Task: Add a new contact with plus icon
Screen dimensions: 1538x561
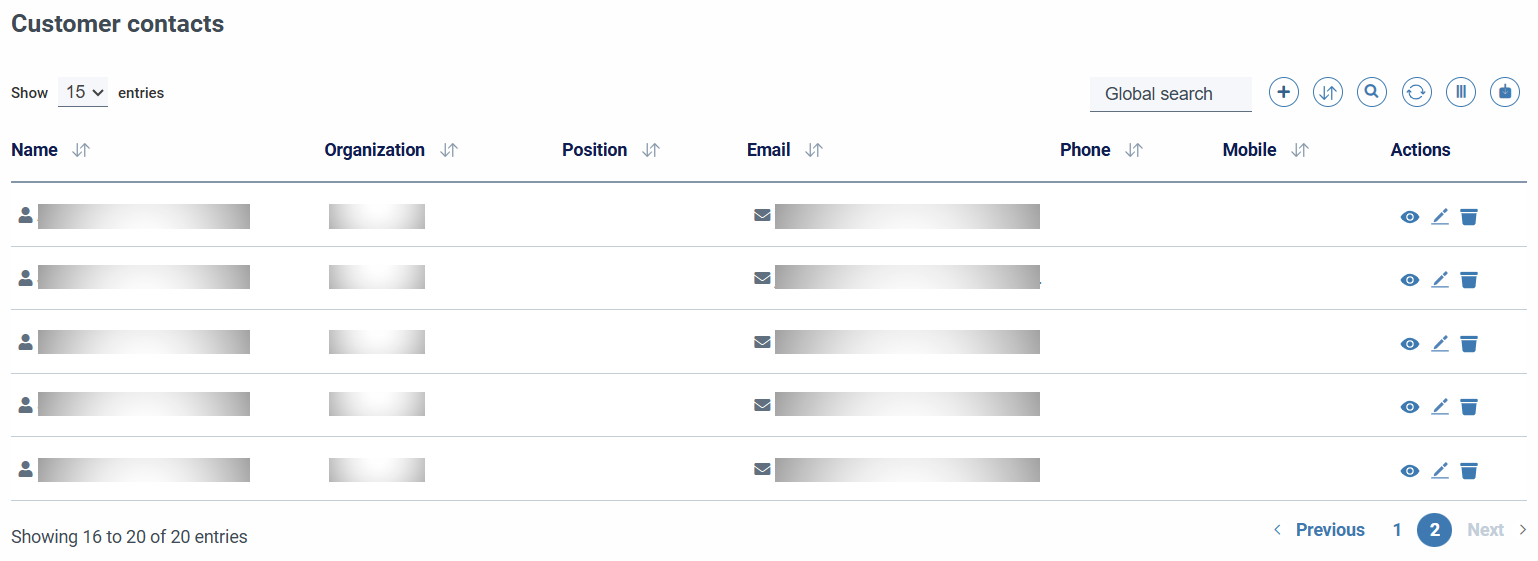Action: (x=1284, y=92)
